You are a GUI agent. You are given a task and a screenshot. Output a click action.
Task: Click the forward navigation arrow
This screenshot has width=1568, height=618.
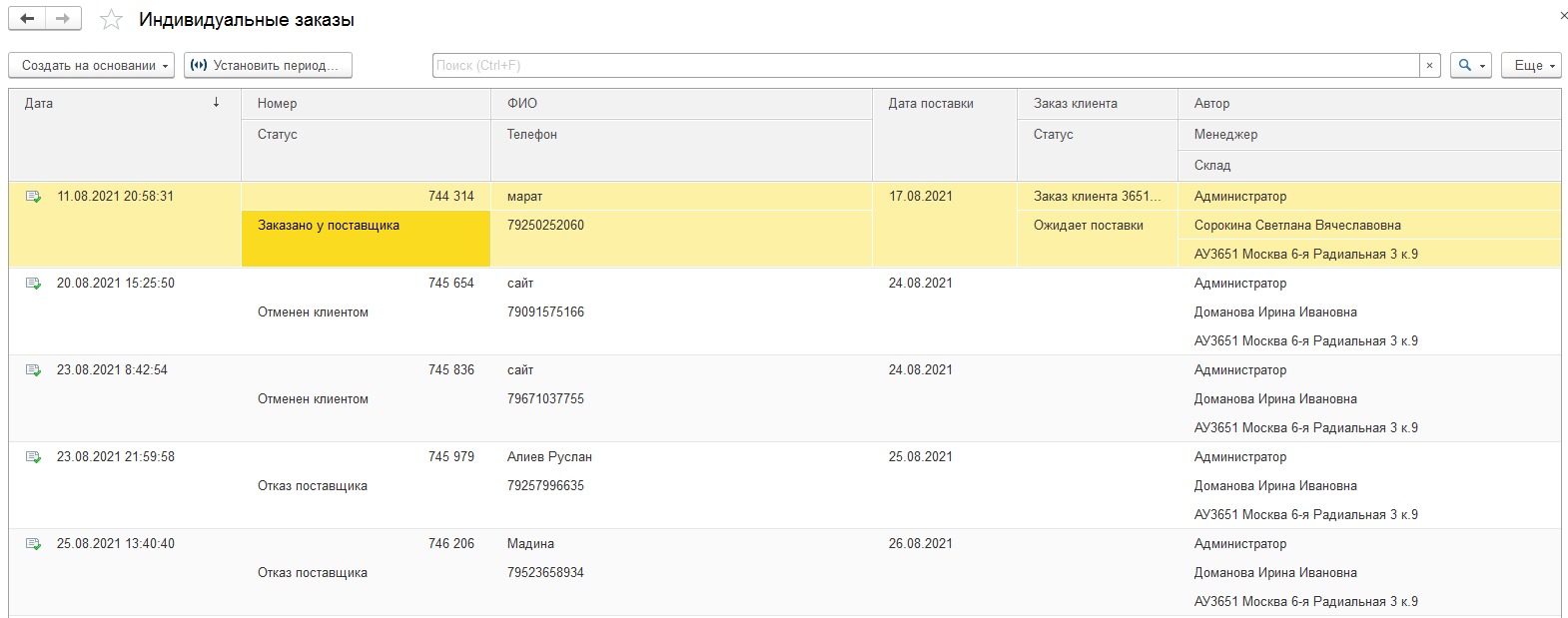63,19
